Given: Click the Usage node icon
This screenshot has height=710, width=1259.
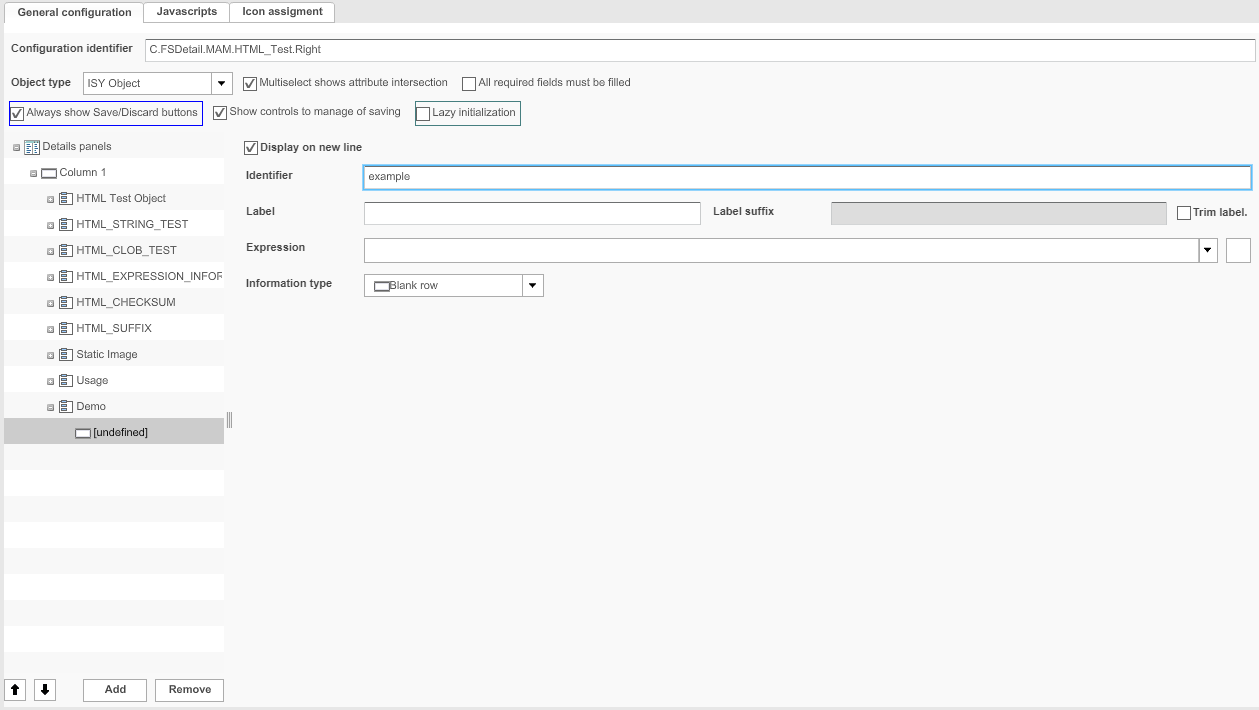Looking at the screenshot, I should point(66,380).
